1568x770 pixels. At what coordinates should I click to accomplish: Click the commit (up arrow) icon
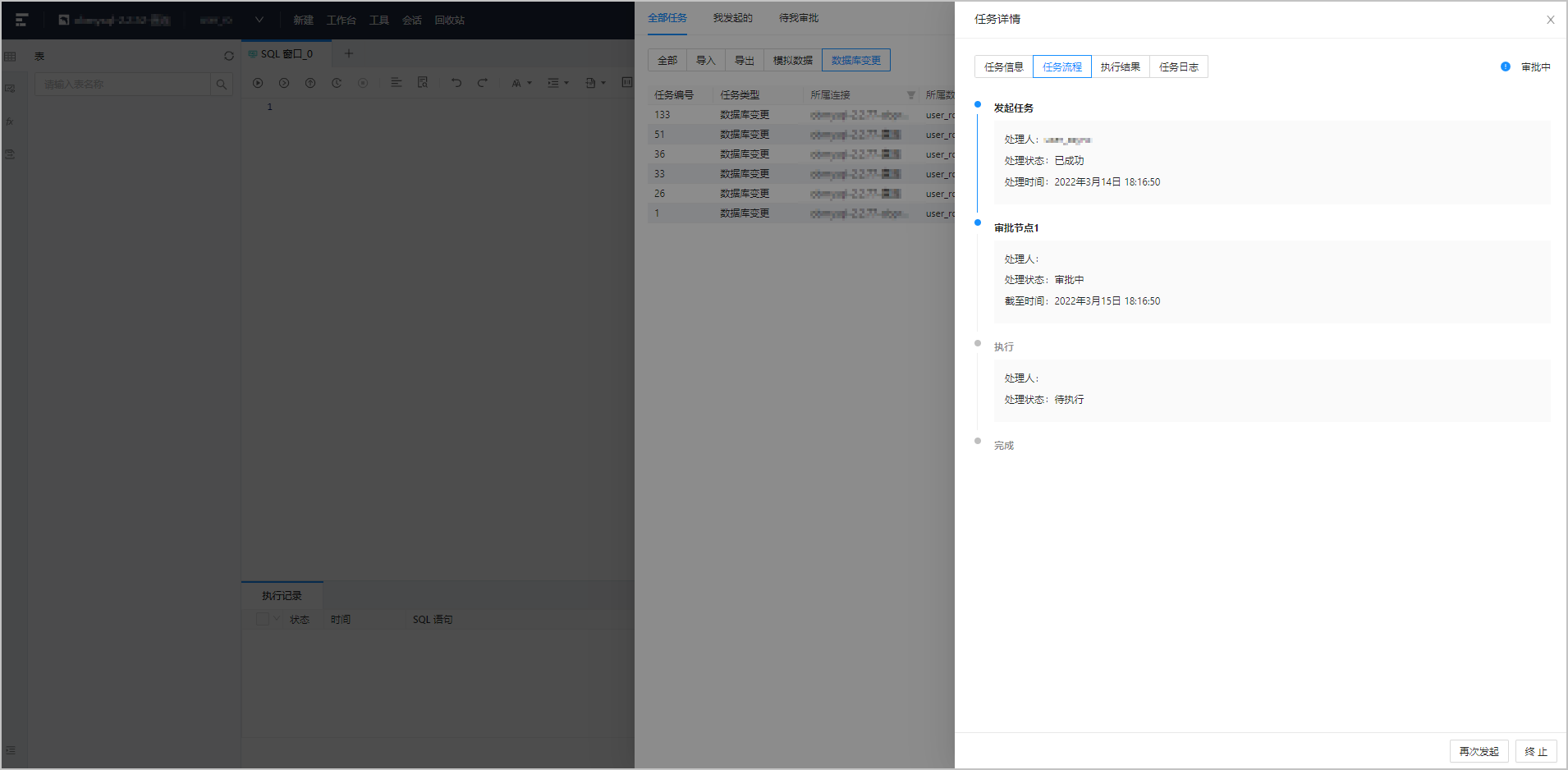(x=310, y=83)
